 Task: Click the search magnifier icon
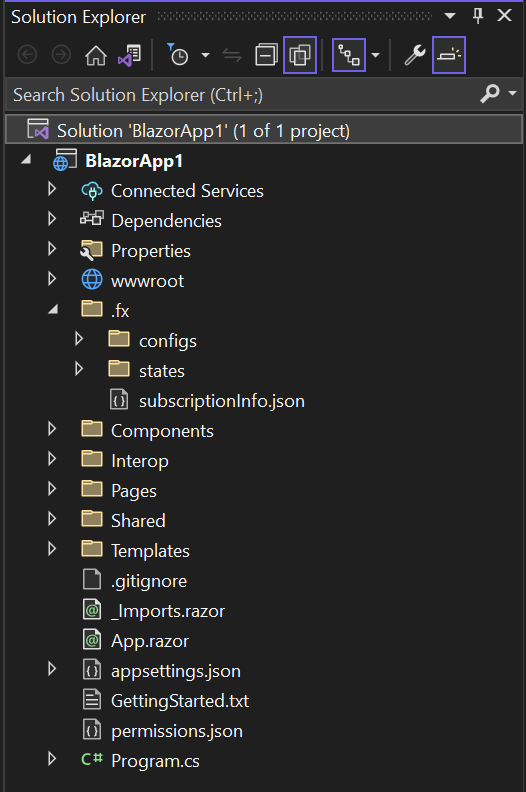[x=490, y=94]
